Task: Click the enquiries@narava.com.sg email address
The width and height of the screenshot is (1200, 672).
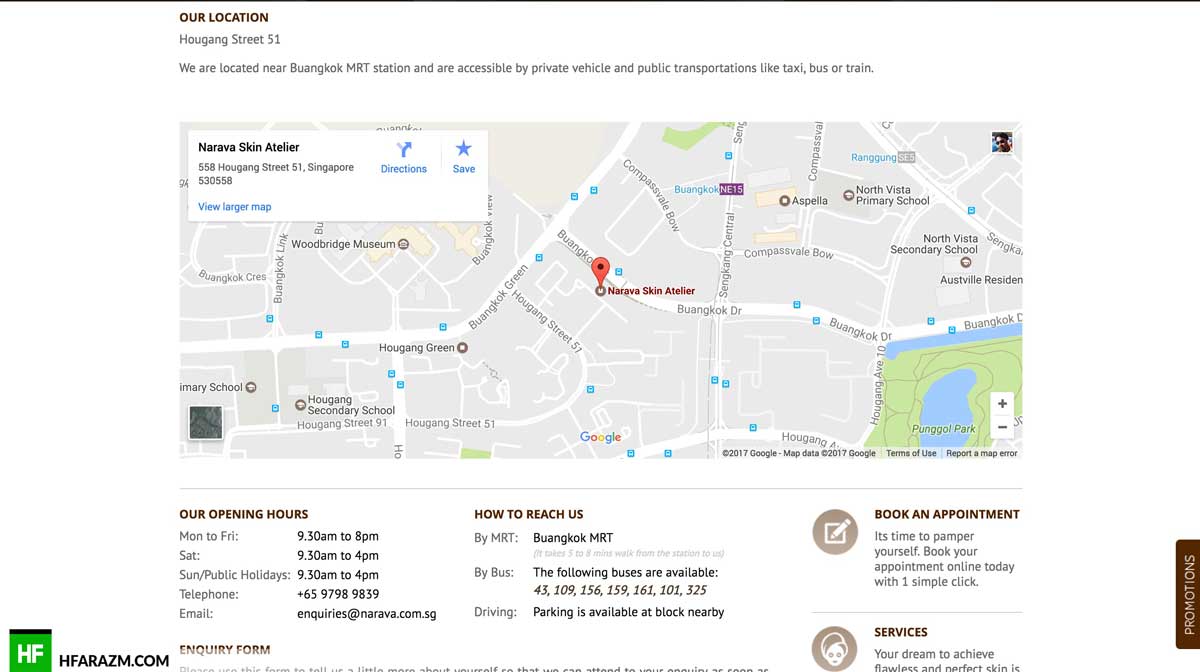Action: pos(367,614)
